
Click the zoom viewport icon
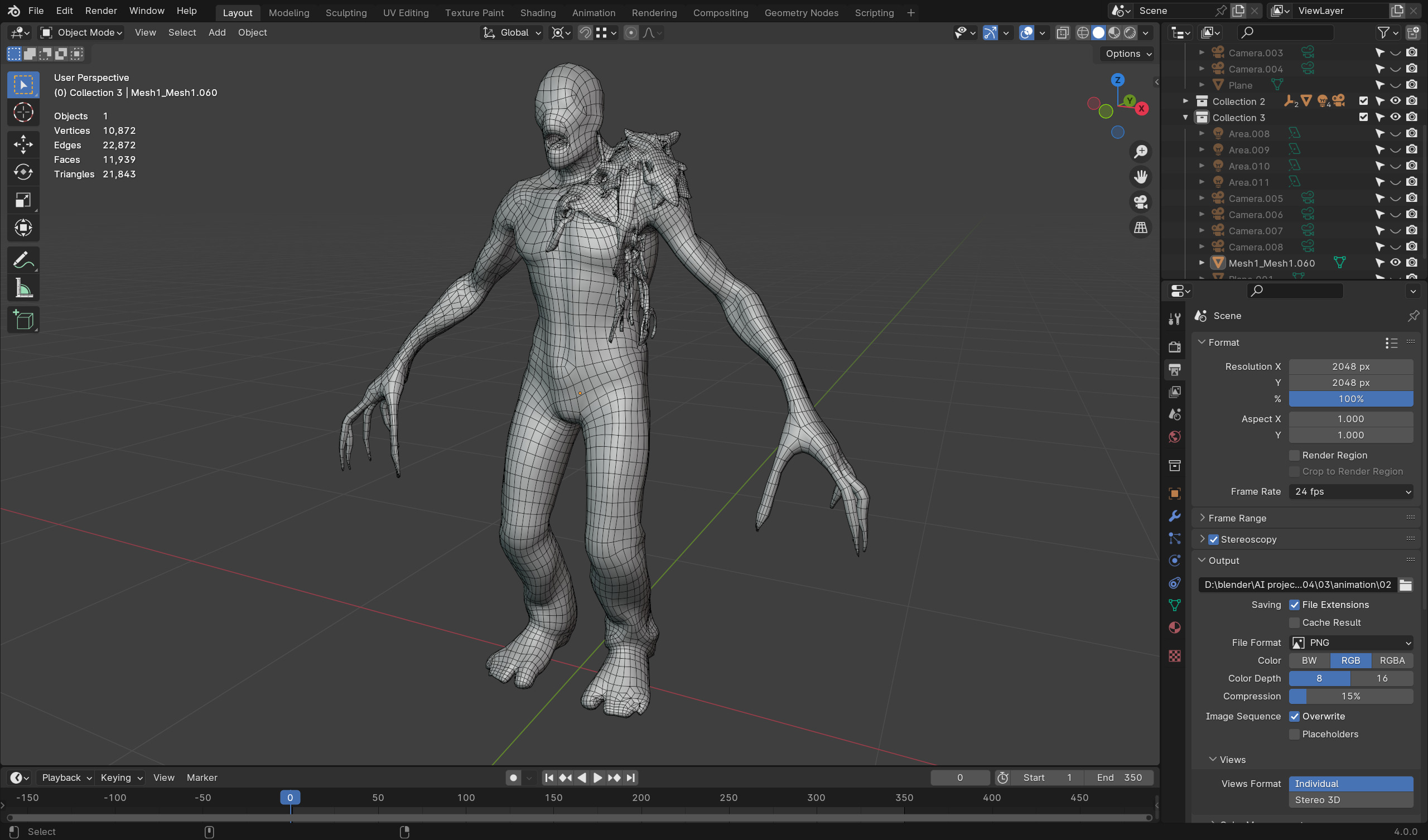click(1140, 152)
